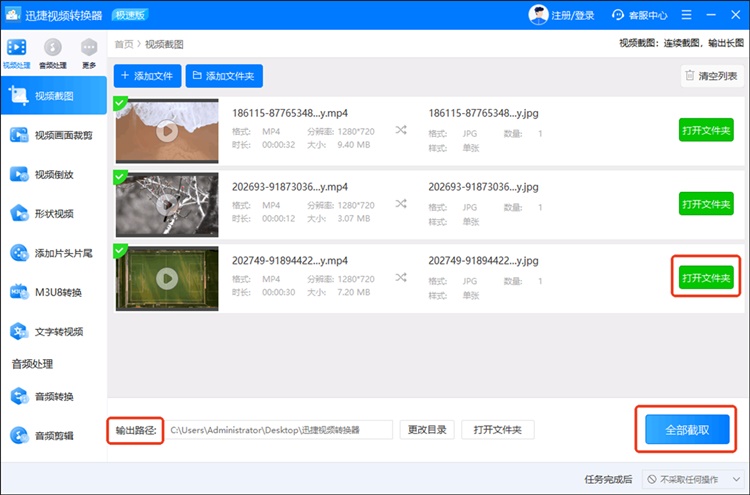Click the 文字转视频 sidebar icon
The image size is (750, 495).
20,331
